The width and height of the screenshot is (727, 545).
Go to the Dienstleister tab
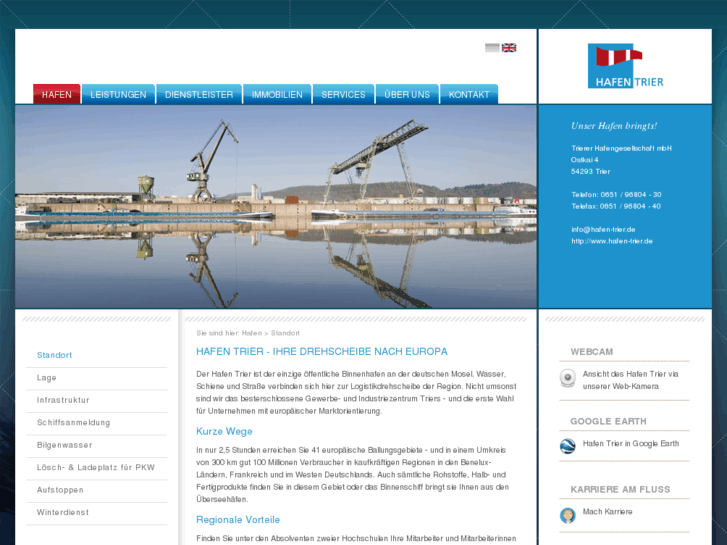199,94
